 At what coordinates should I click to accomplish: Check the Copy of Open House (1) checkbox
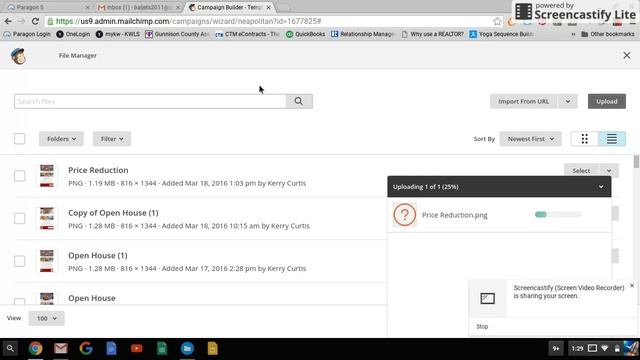click(19, 218)
